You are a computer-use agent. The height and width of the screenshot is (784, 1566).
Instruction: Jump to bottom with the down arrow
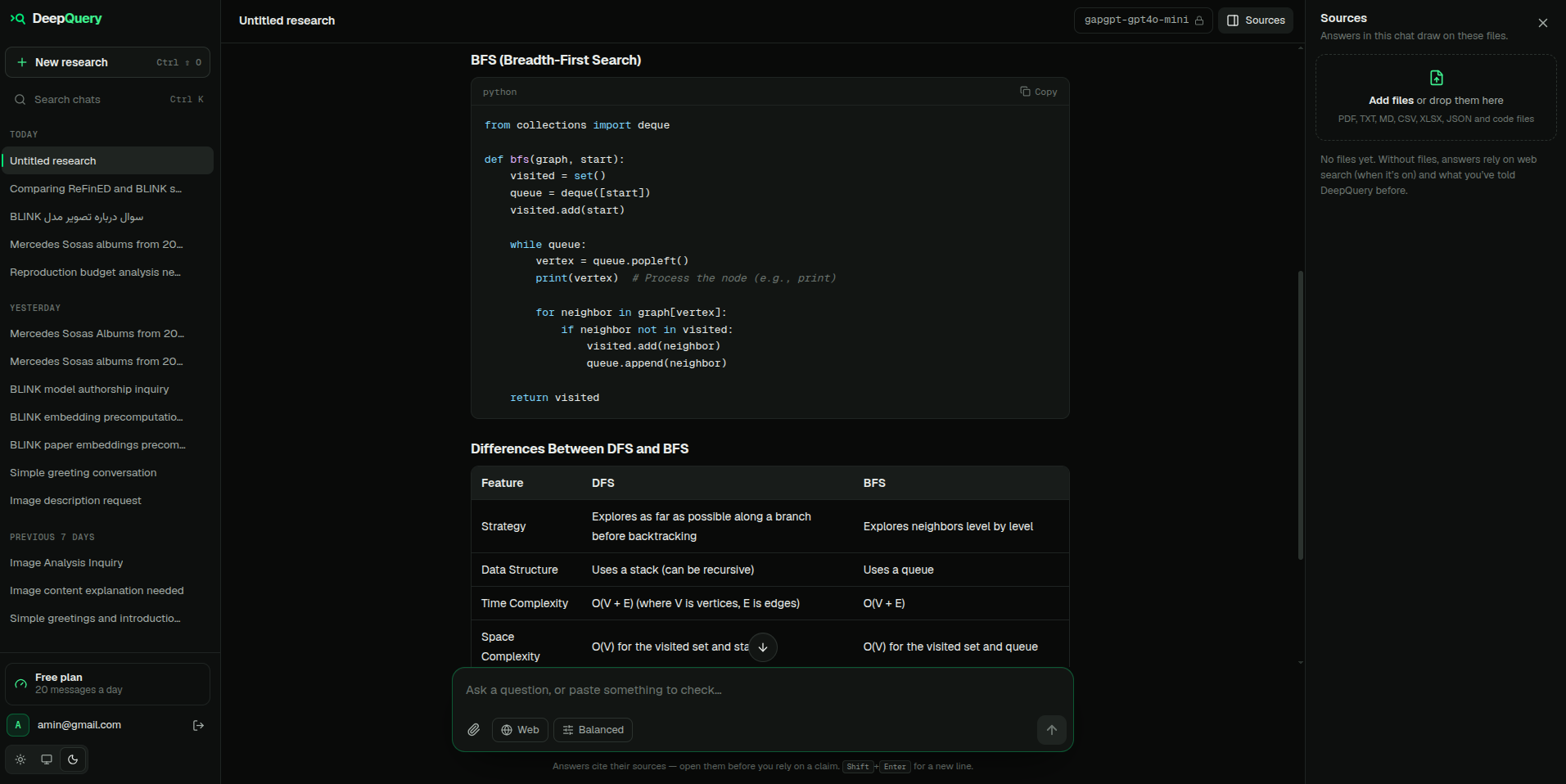tap(763, 647)
